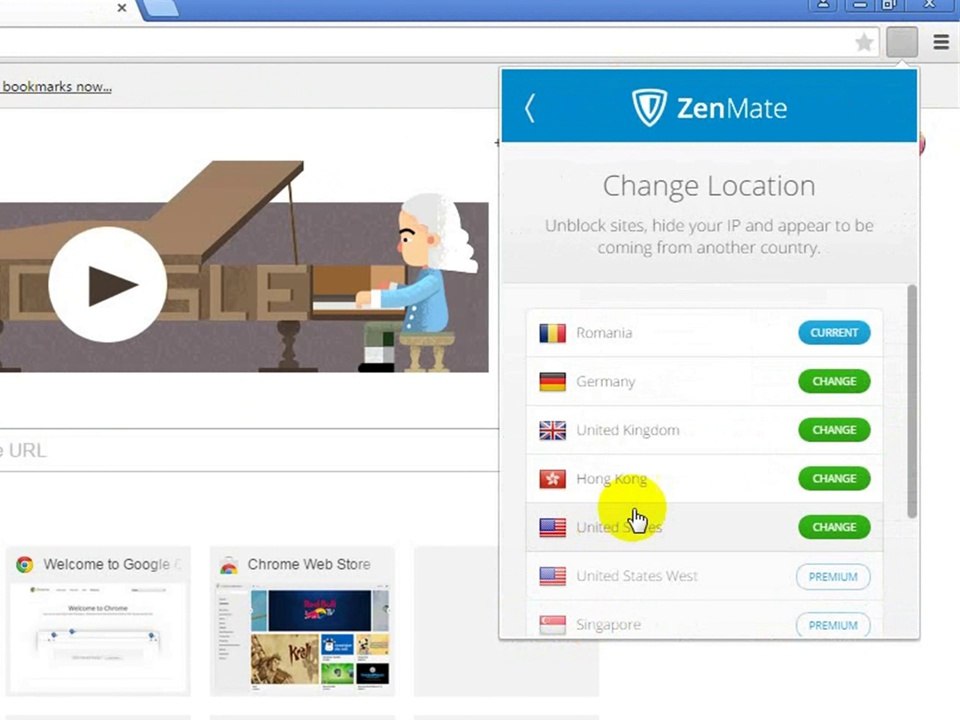Screen dimensions: 960x720
Task: Click the Romania flag icon
Action: coord(552,333)
